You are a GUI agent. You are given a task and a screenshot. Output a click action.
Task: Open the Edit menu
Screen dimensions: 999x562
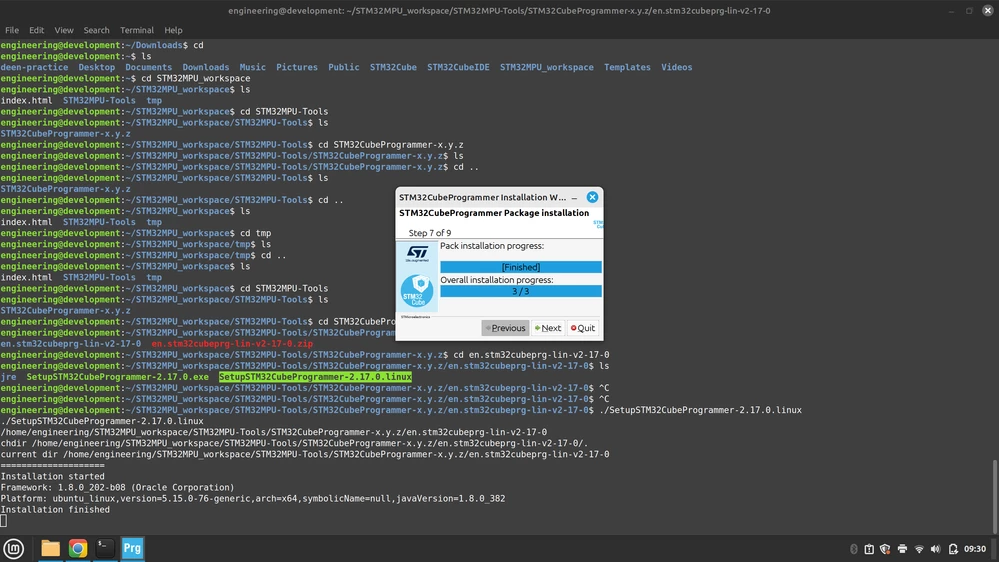click(36, 30)
